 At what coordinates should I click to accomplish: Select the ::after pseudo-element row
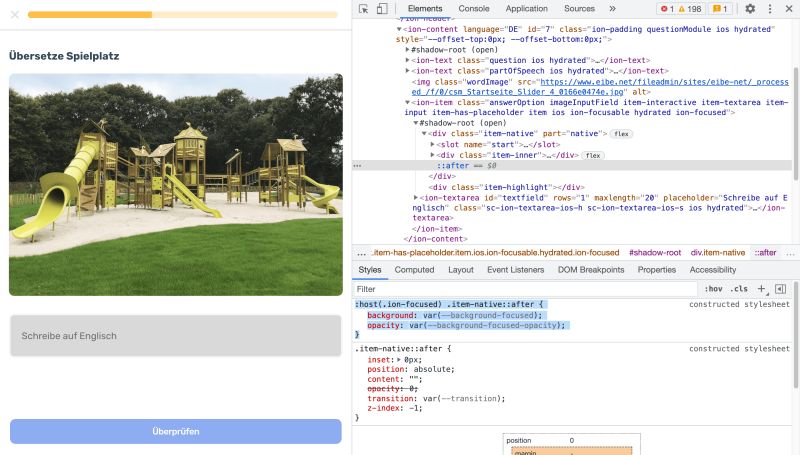572,166
